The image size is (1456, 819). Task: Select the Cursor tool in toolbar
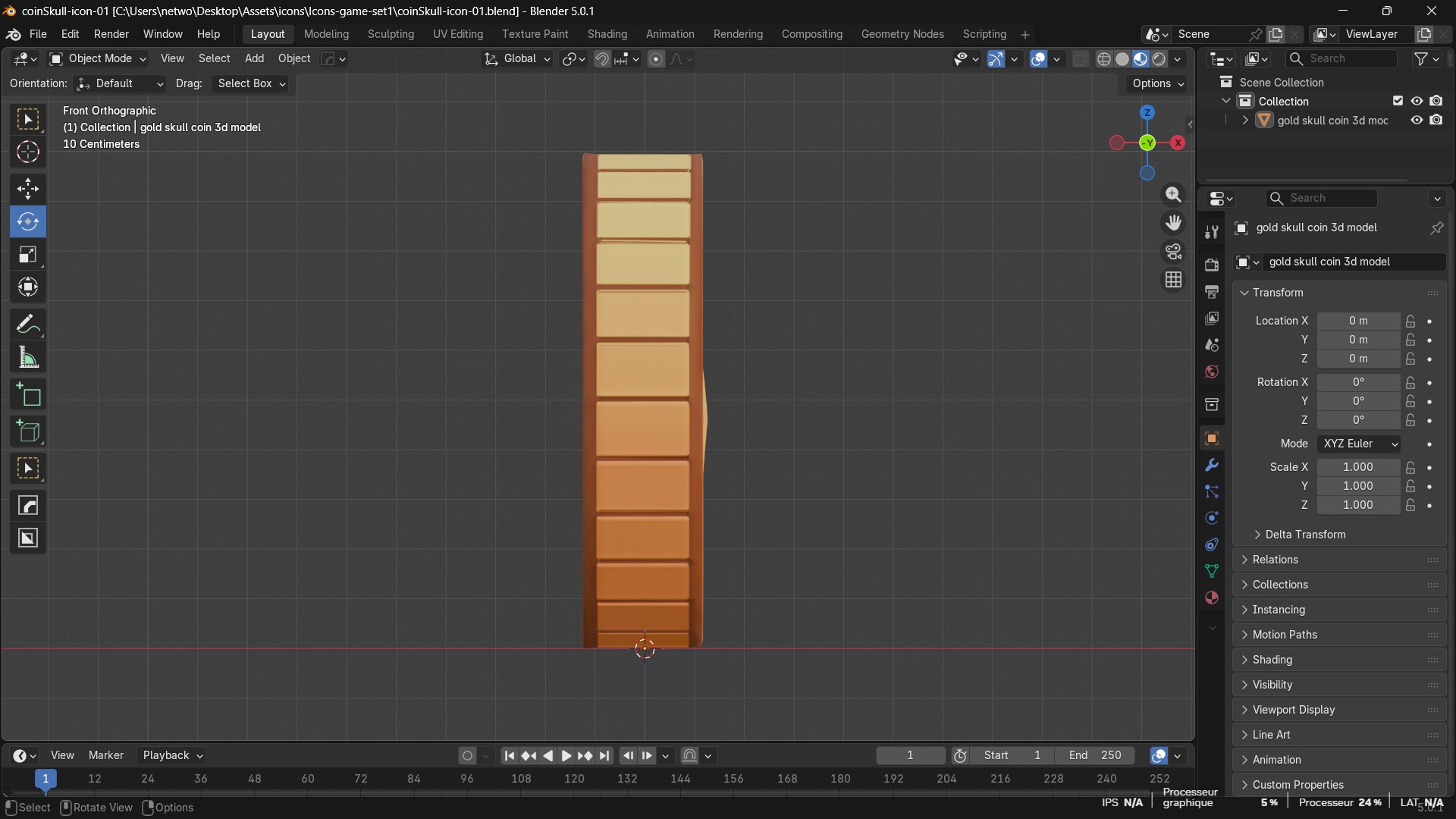click(28, 152)
